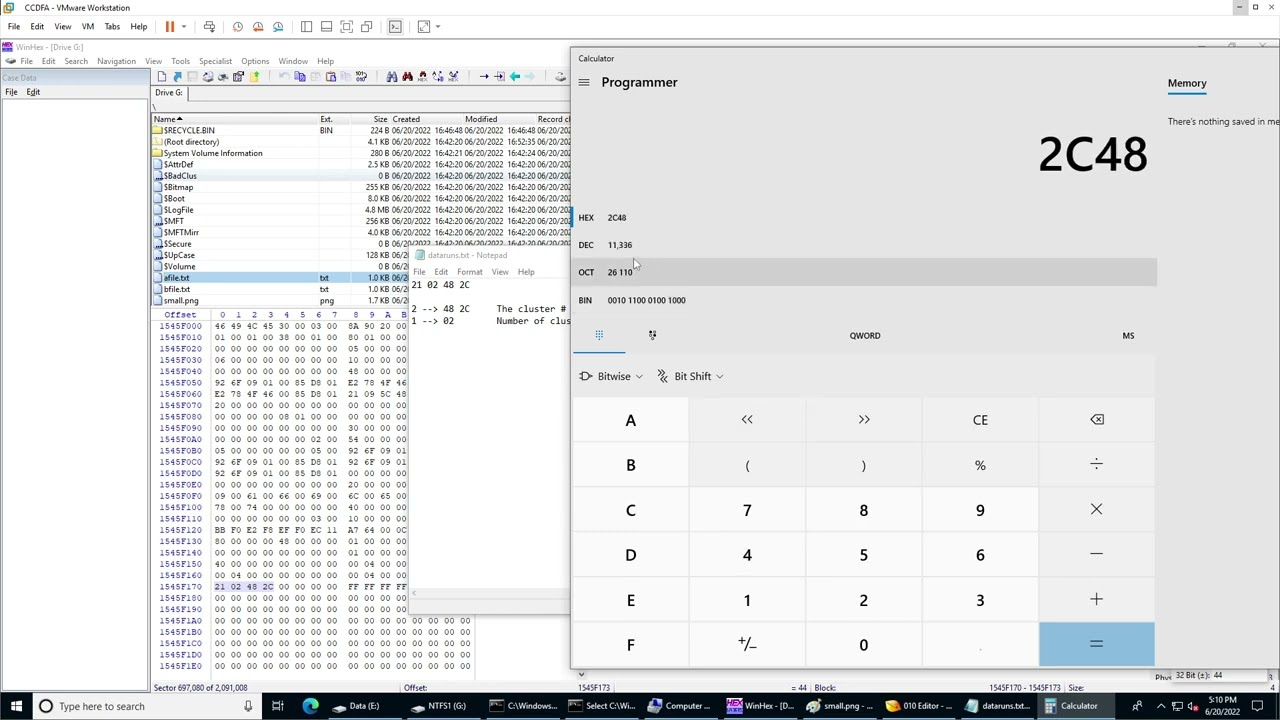Select the $MFT file row
Image resolution: width=1280 pixels, height=720 pixels.
coord(361,221)
